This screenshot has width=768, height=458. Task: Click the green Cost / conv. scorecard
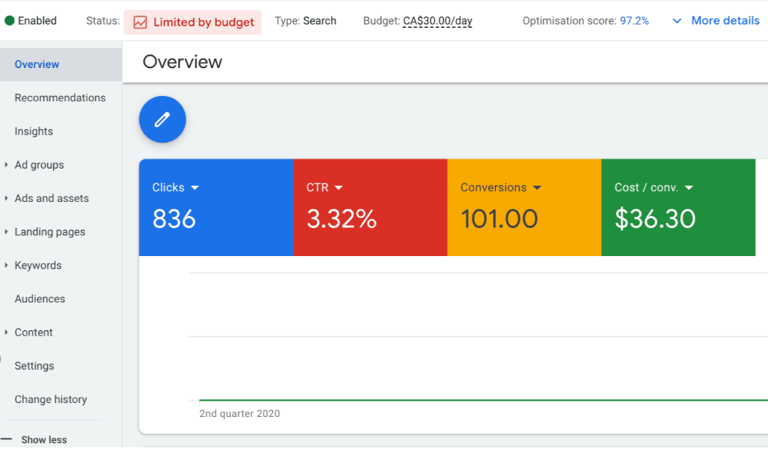tap(678, 207)
